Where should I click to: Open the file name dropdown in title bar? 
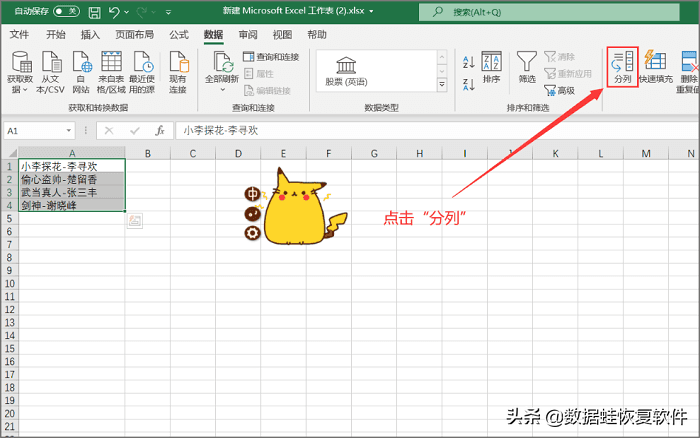[x=371, y=11]
